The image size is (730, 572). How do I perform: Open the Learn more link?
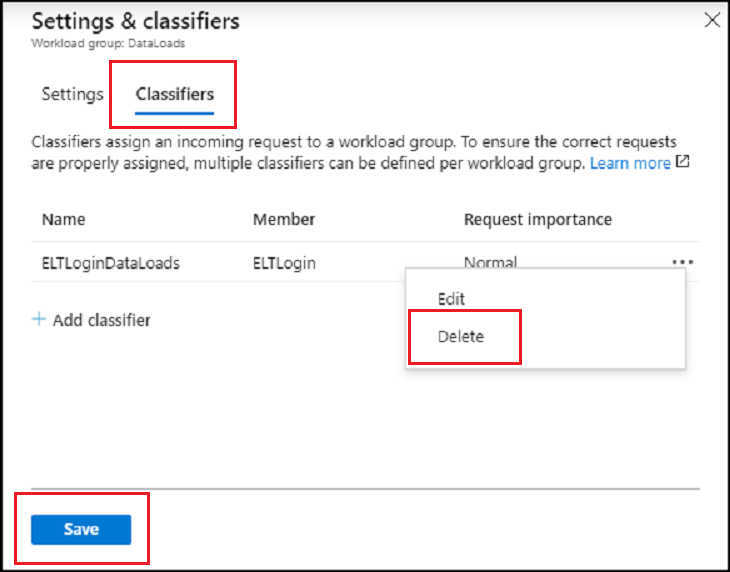pyautogui.click(x=629, y=163)
